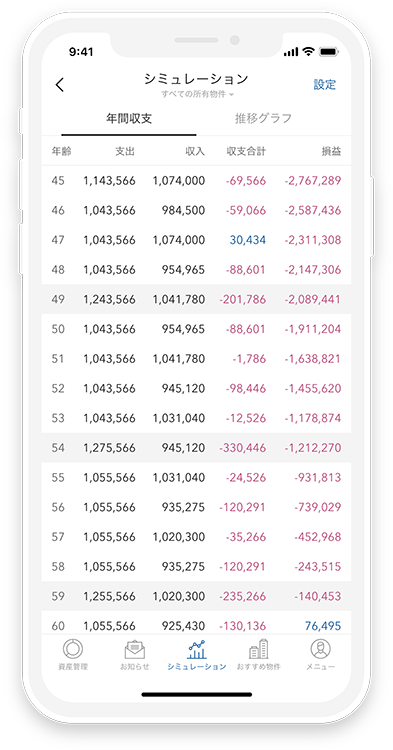The height and width of the screenshot is (750, 393).
Task: Select the age 49 highlighted row
Action: pyautogui.click(x=196, y=299)
